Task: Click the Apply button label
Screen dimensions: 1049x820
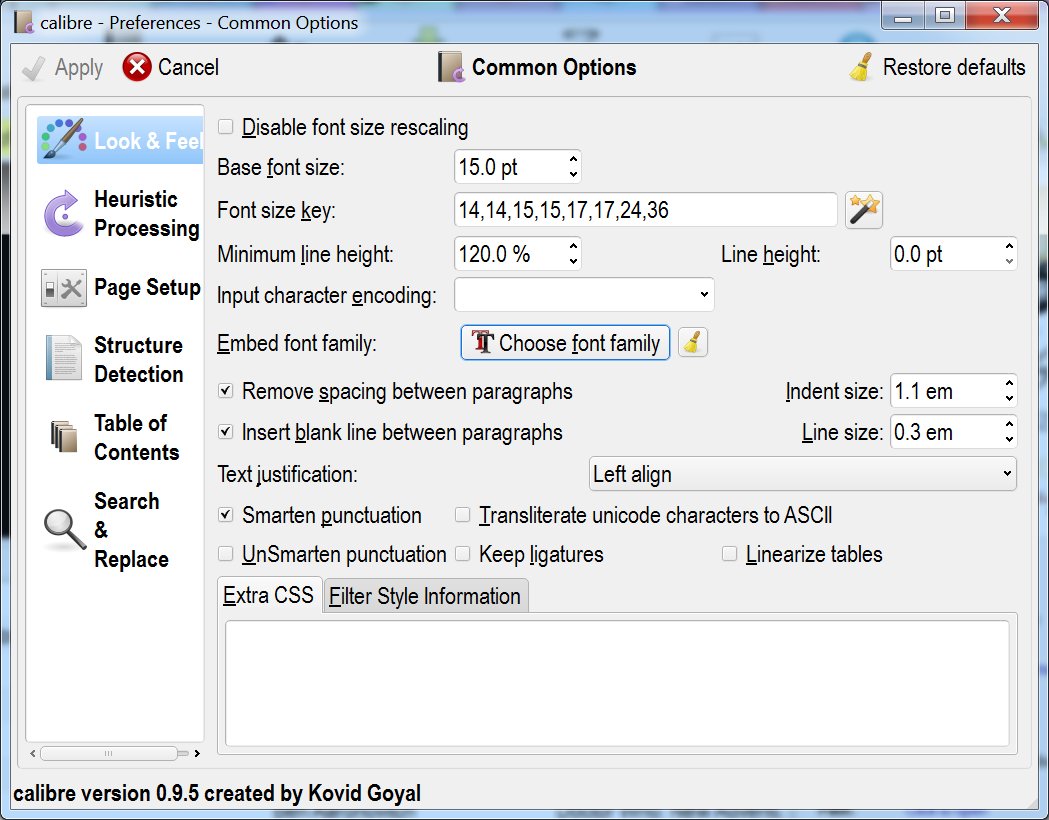Action: tap(78, 68)
